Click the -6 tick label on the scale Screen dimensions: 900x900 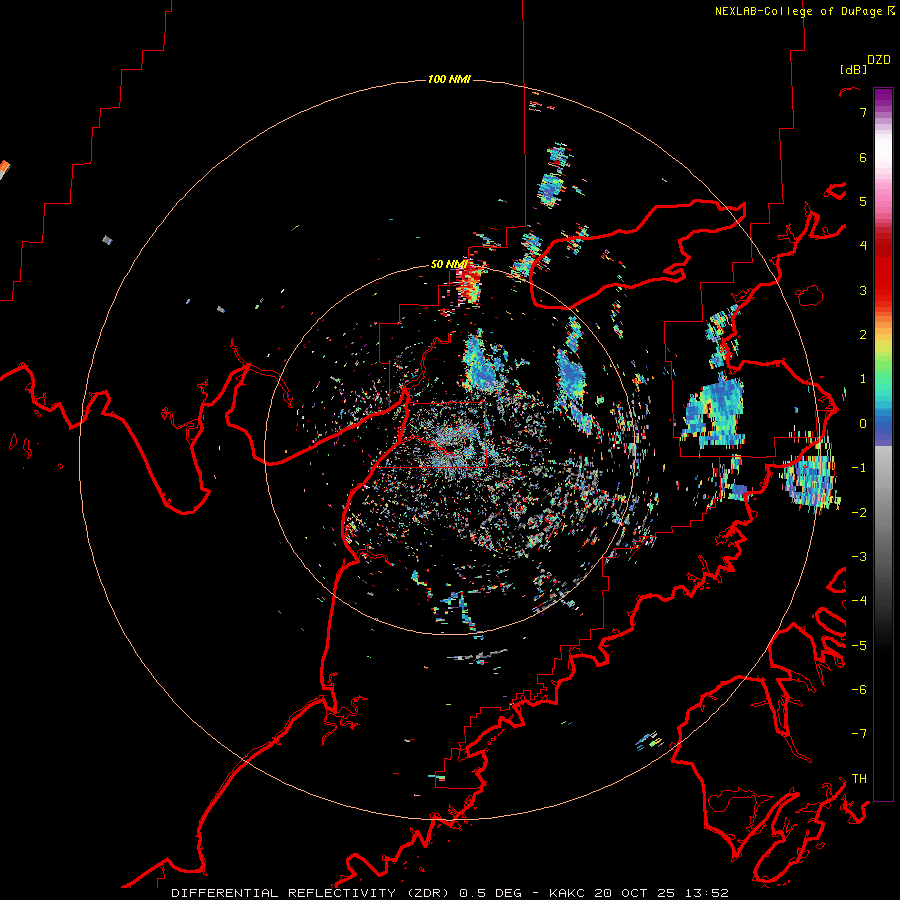[859, 690]
